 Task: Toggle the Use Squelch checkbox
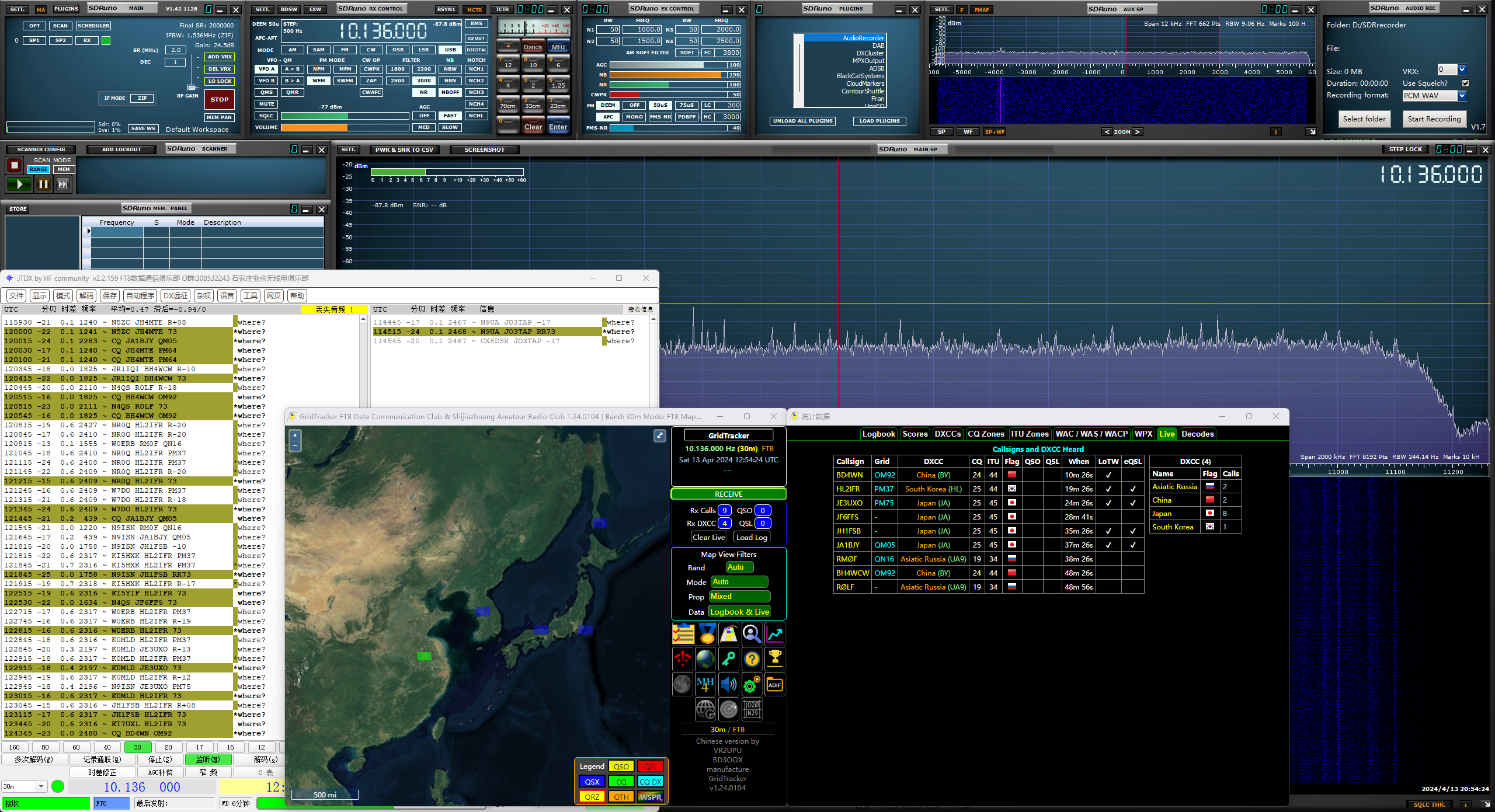[1466, 83]
